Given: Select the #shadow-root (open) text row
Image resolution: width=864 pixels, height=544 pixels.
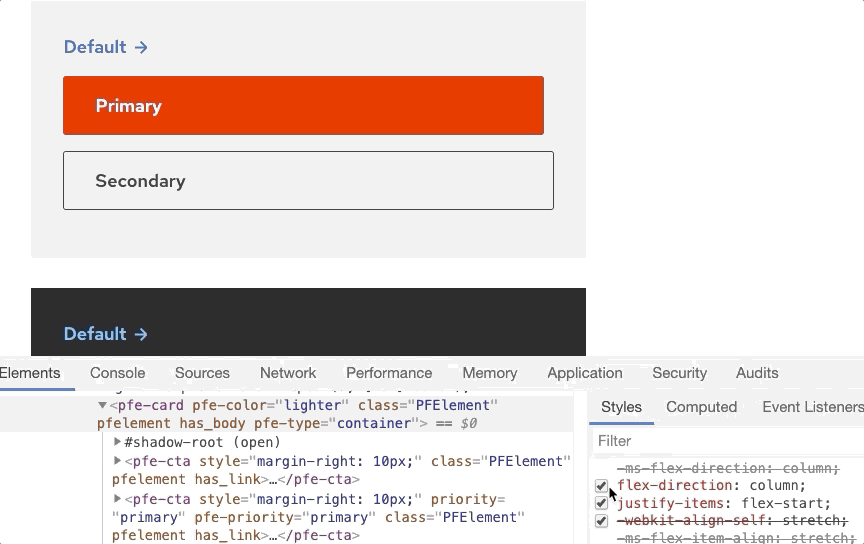Looking at the screenshot, I should click(202, 442).
